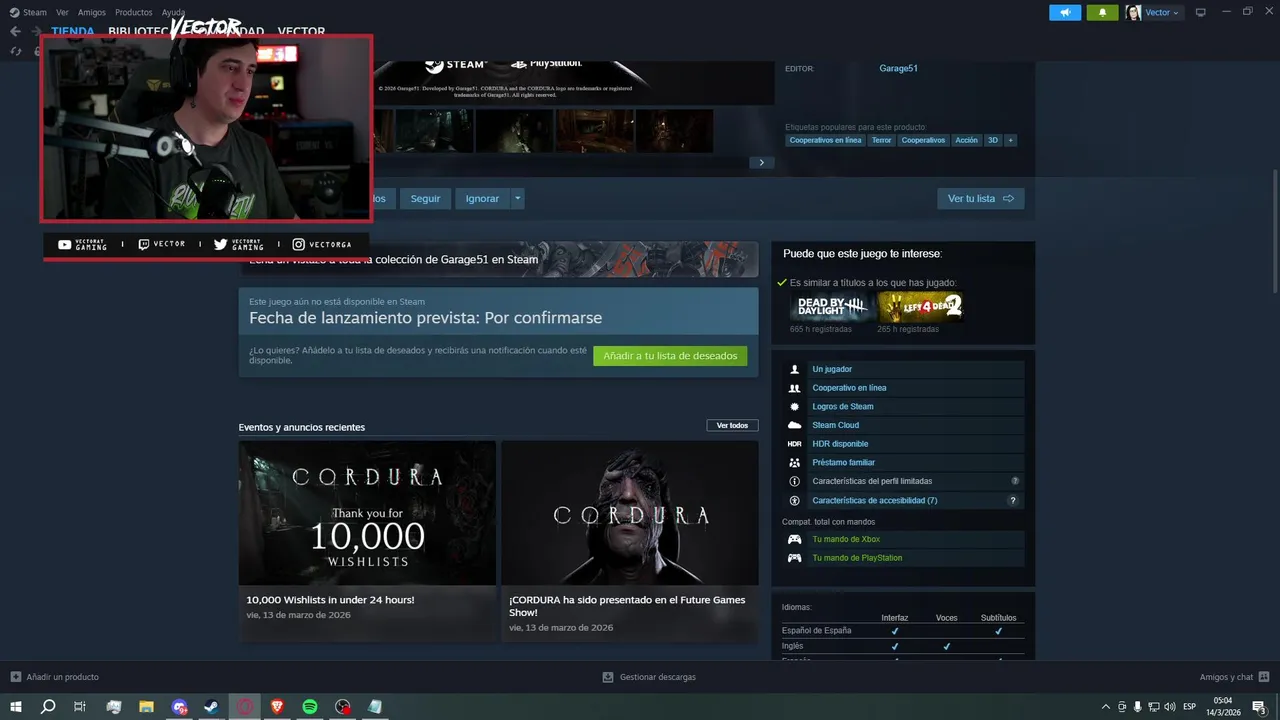The image size is (1280, 720).
Task: Click Añadir un producto at bottom
Action: [55, 677]
